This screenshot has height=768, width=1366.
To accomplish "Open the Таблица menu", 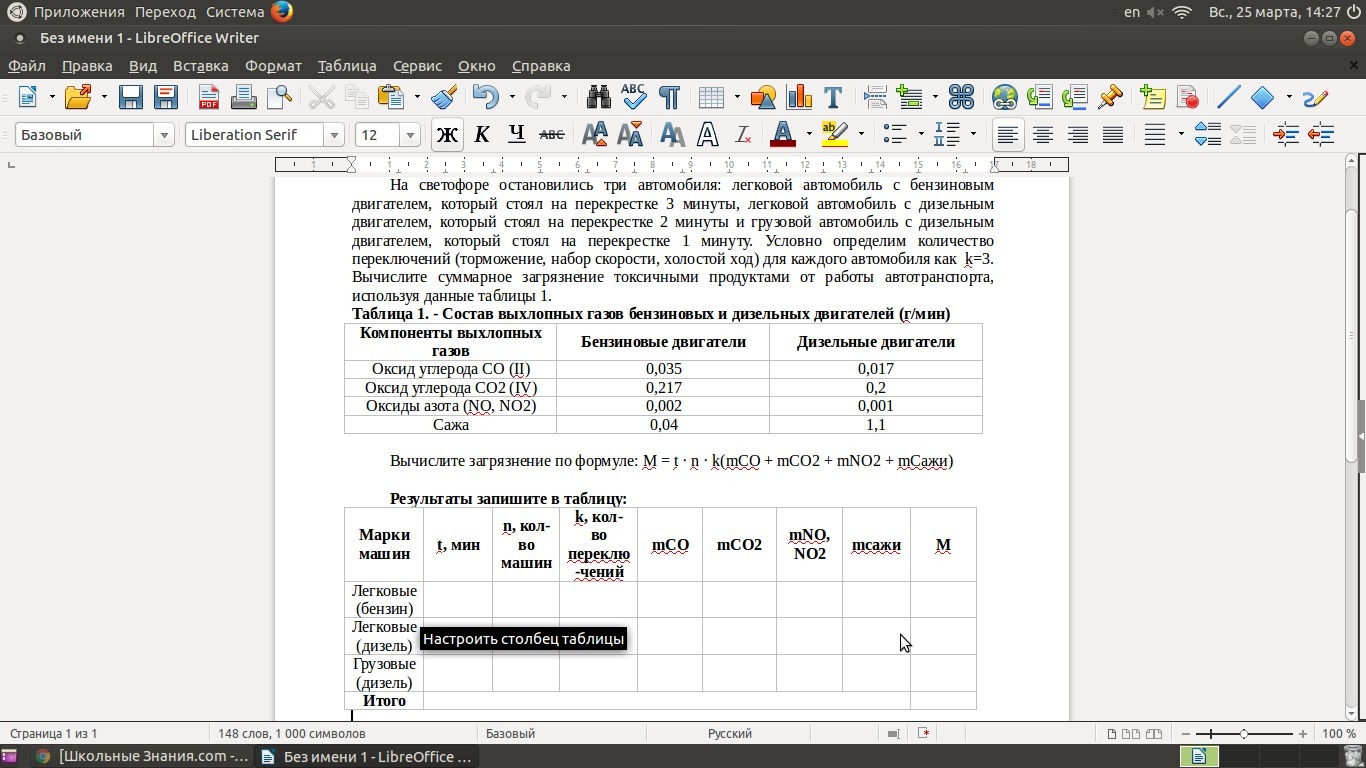I will pyautogui.click(x=347, y=66).
